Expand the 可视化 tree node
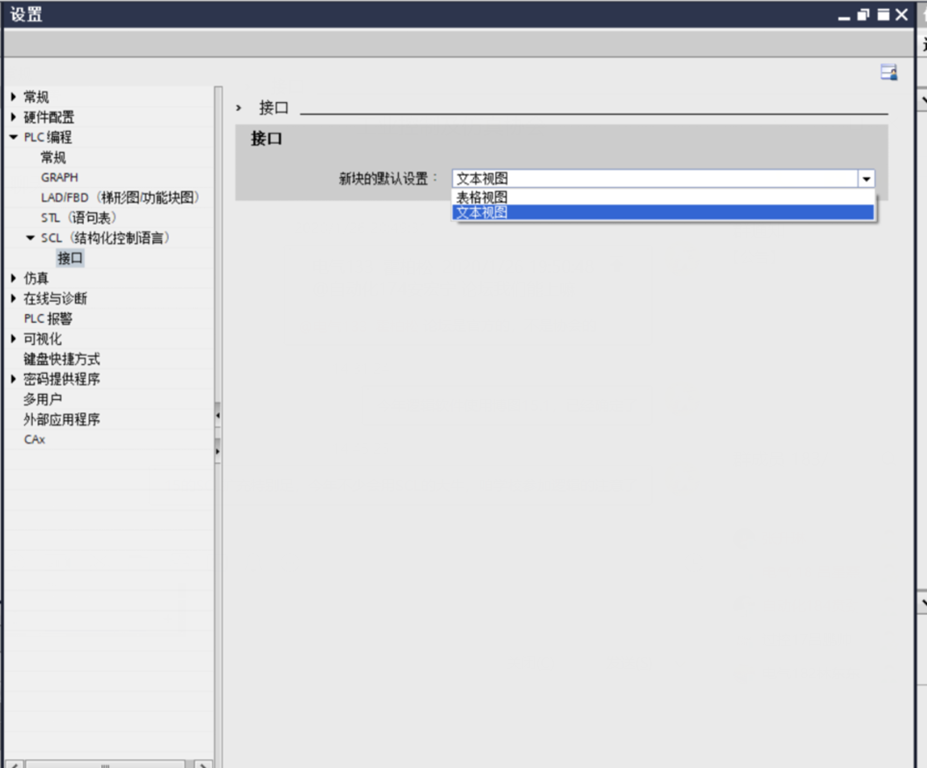Screen dimensions: 927x768 12,338
